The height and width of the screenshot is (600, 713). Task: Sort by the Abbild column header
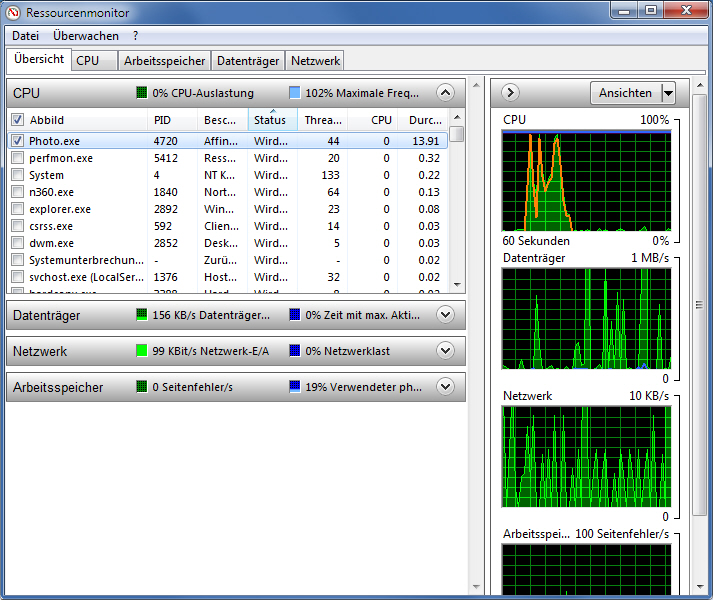[86, 120]
